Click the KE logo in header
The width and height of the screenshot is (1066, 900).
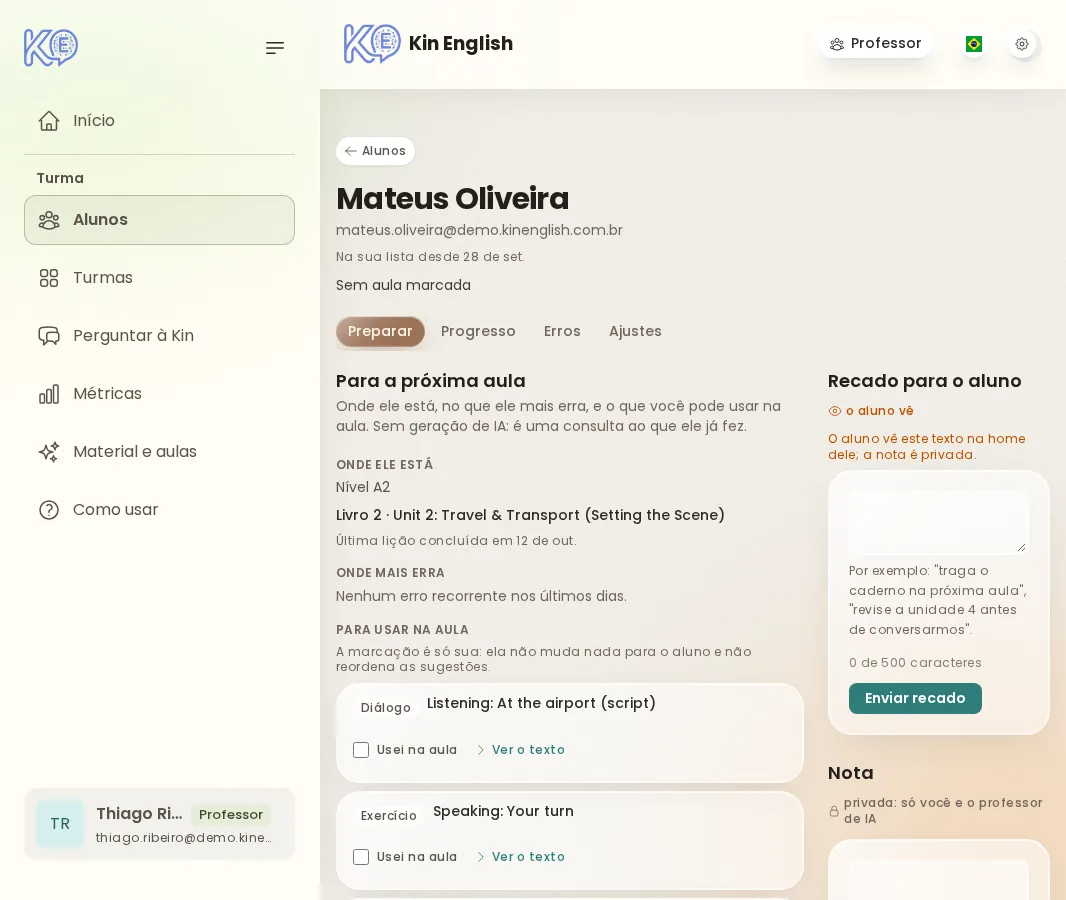372,44
